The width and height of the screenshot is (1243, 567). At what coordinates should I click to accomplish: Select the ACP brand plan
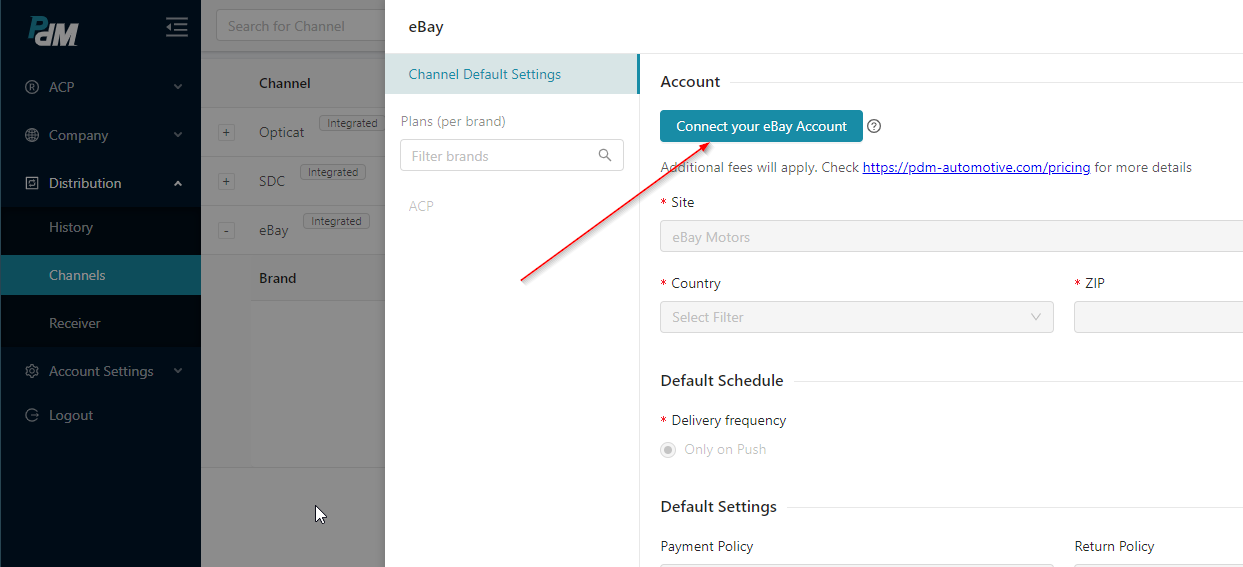(x=421, y=206)
